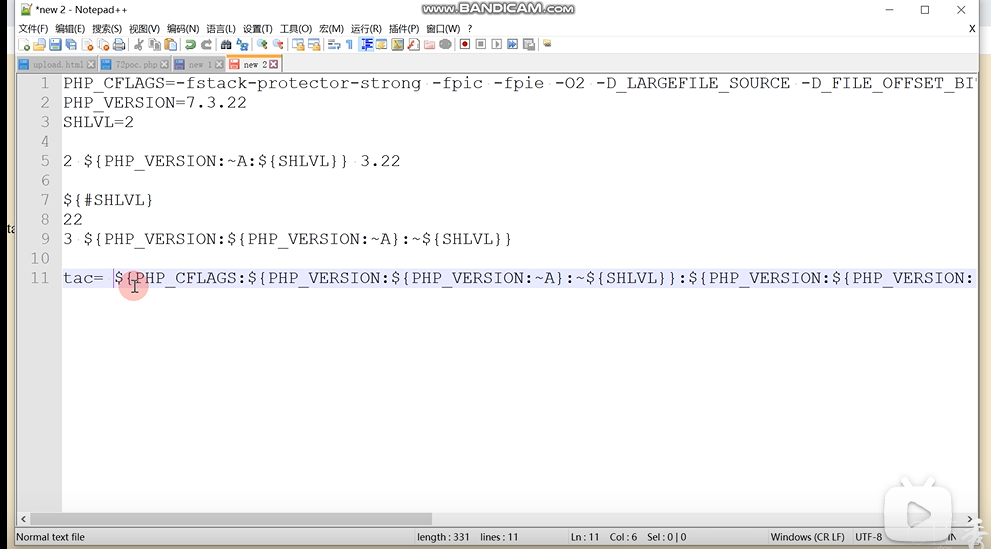Screen dimensions: 991x549
Task: Click the macro Playback icon
Action: coord(497,44)
